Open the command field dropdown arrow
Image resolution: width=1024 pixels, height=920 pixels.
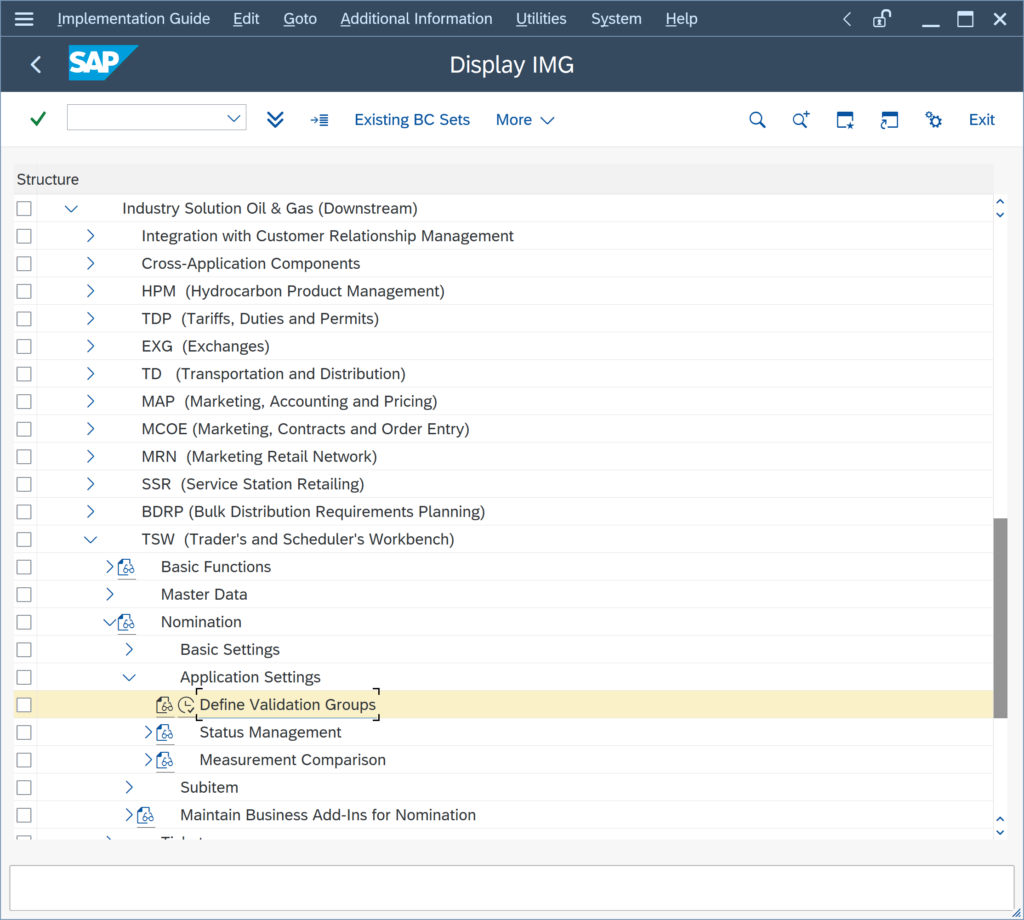click(234, 118)
